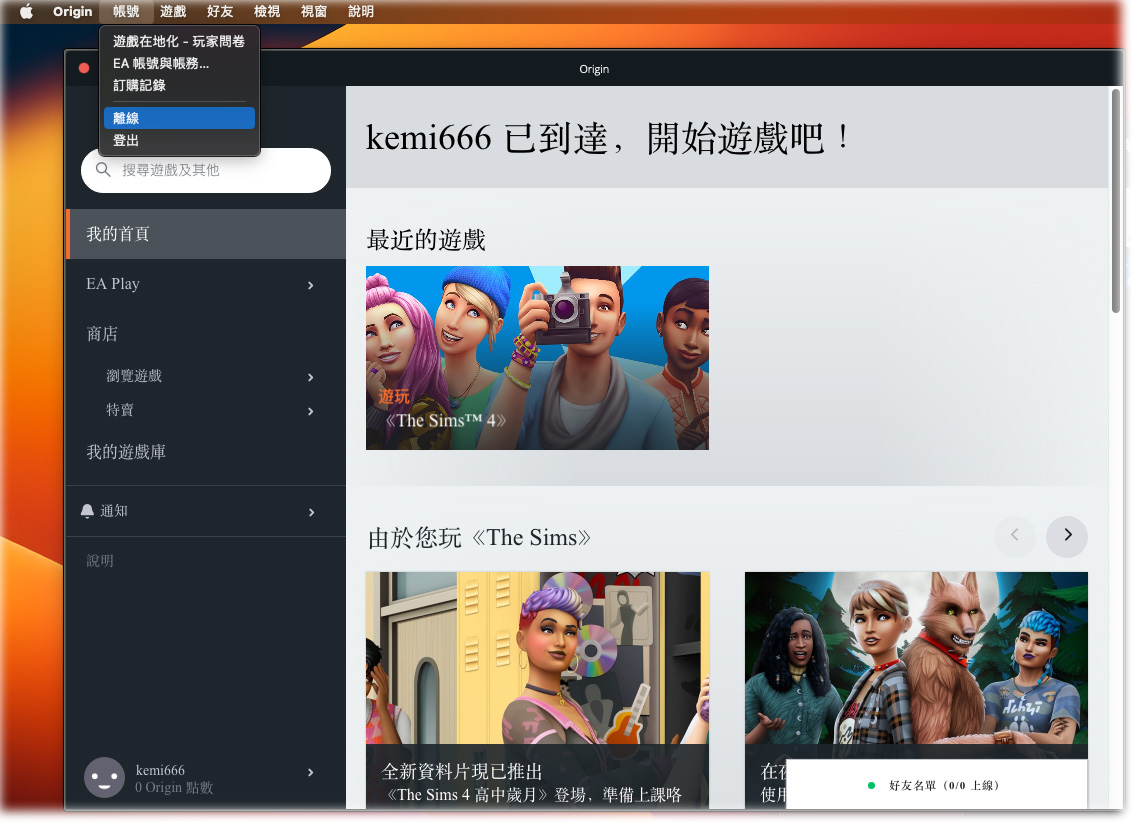
Task: Click the kemi666 username in sidebar
Action: click(160, 770)
